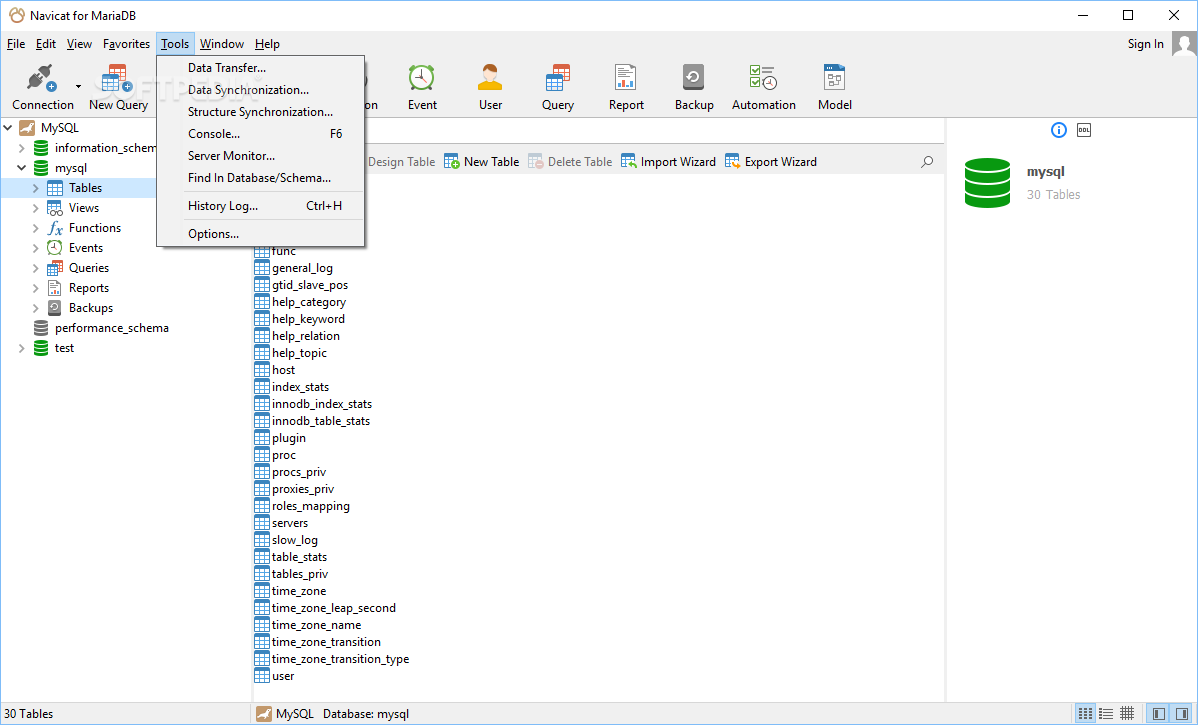Expand the test database node
The width and height of the screenshot is (1198, 725).
pyautogui.click(x=21, y=348)
